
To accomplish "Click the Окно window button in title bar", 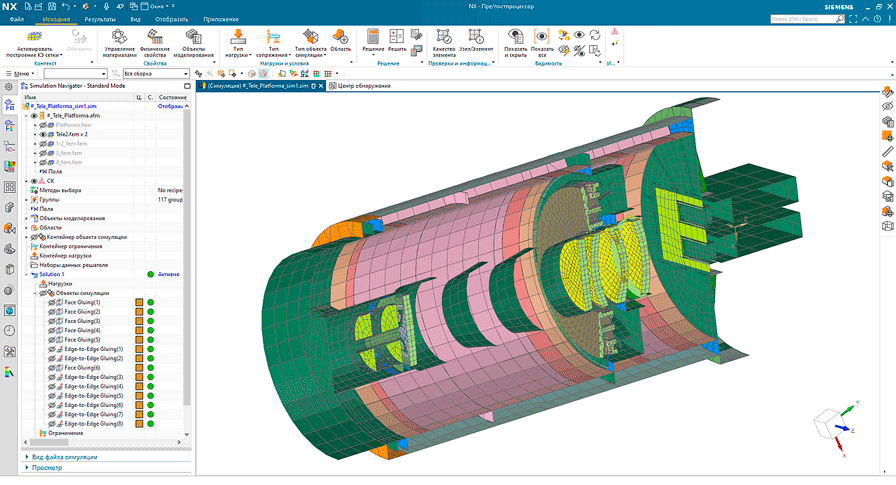I will pyautogui.click(x=154, y=6).
